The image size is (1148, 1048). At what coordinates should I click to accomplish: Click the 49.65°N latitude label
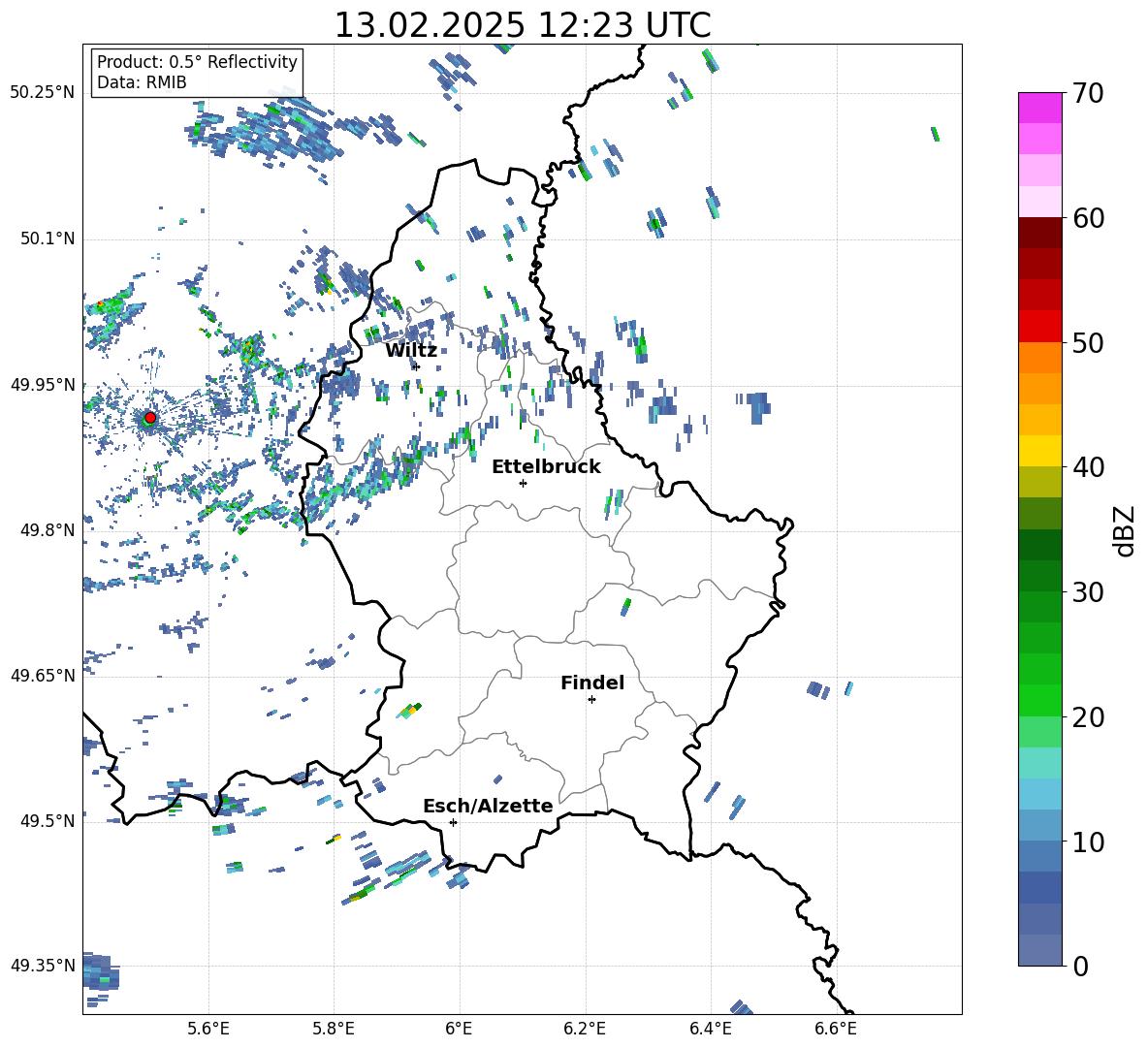[x=43, y=675]
